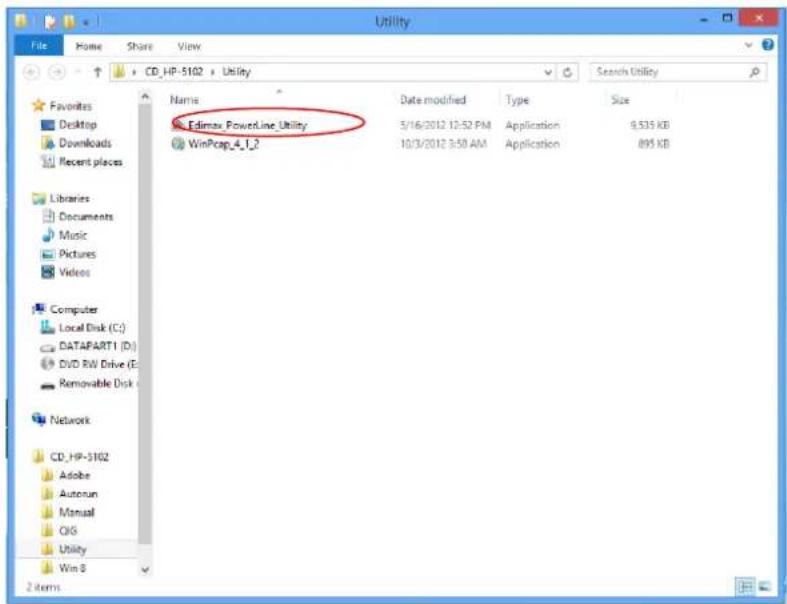This screenshot has width=787, height=604.
Task: Click the Downloads folder icon
Action: tap(48, 143)
